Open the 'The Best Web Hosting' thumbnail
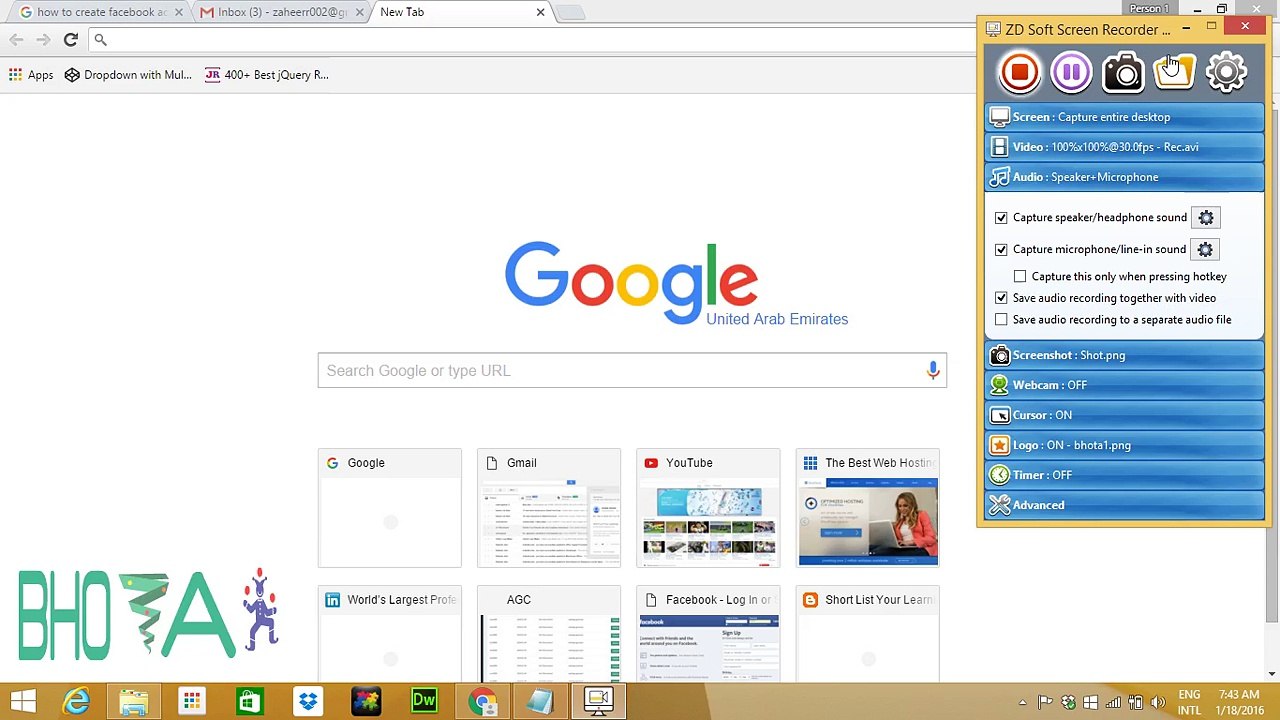 (x=868, y=508)
